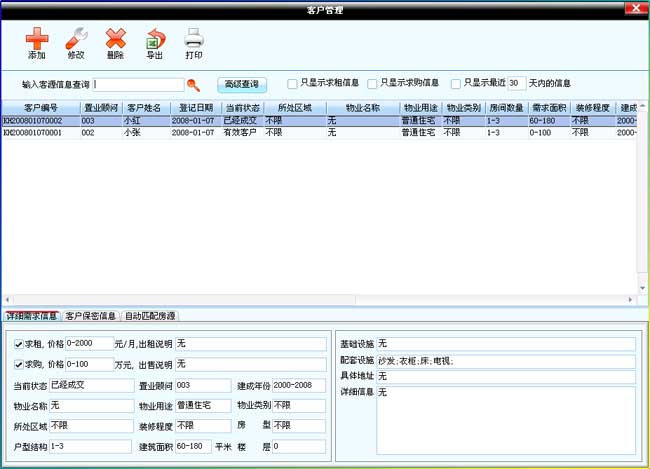650x469 pixels.
Task: Click the 客户编号 column header
Action: 40,108
